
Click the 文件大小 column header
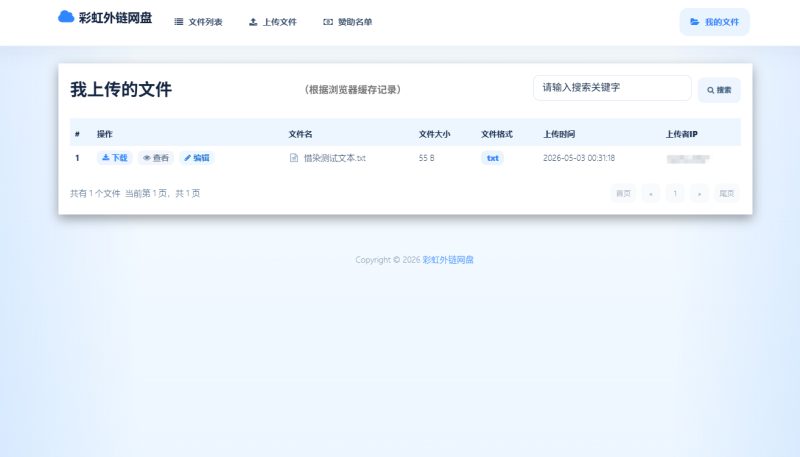click(434, 134)
